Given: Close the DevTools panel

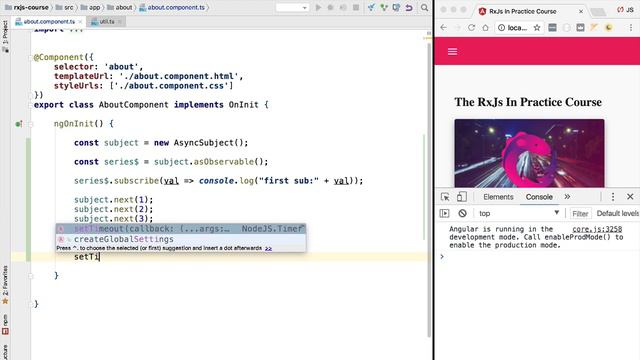Looking at the screenshot, I should pyautogui.click(x=630, y=197).
